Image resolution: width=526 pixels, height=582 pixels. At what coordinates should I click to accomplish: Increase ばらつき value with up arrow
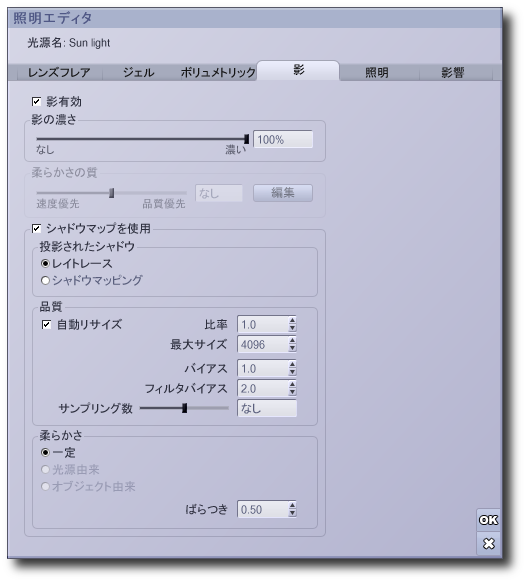pyautogui.click(x=292, y=506)
